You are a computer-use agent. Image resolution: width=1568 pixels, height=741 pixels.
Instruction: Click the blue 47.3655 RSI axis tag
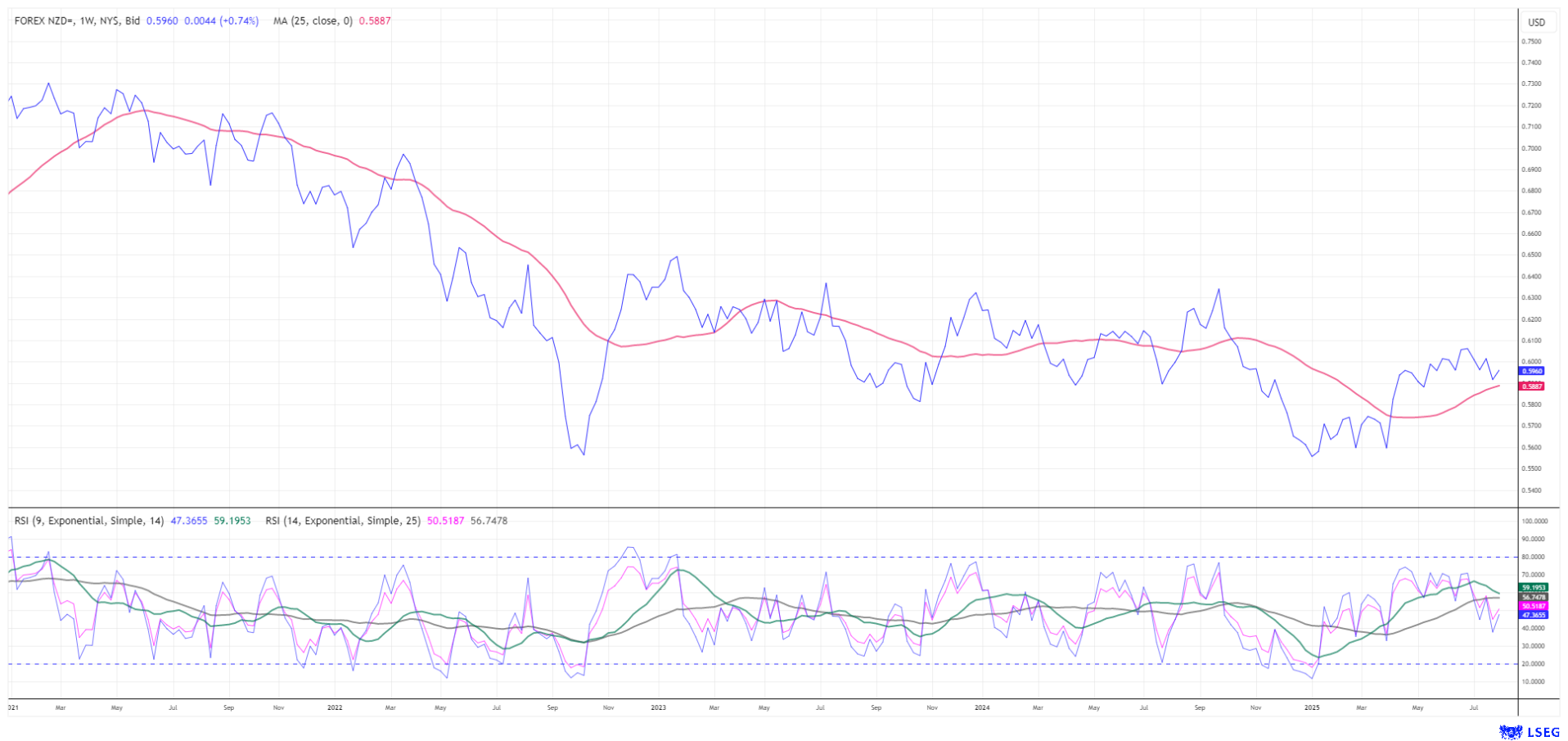[x=1533, y=615]
